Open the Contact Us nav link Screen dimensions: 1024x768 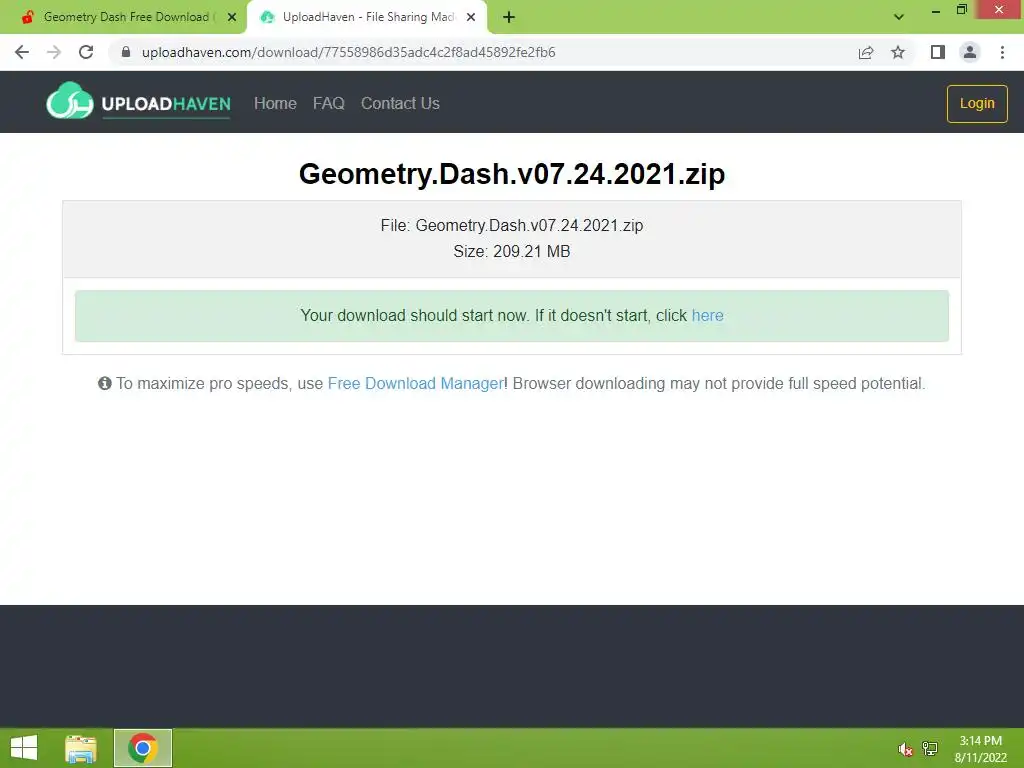(400, 103)
